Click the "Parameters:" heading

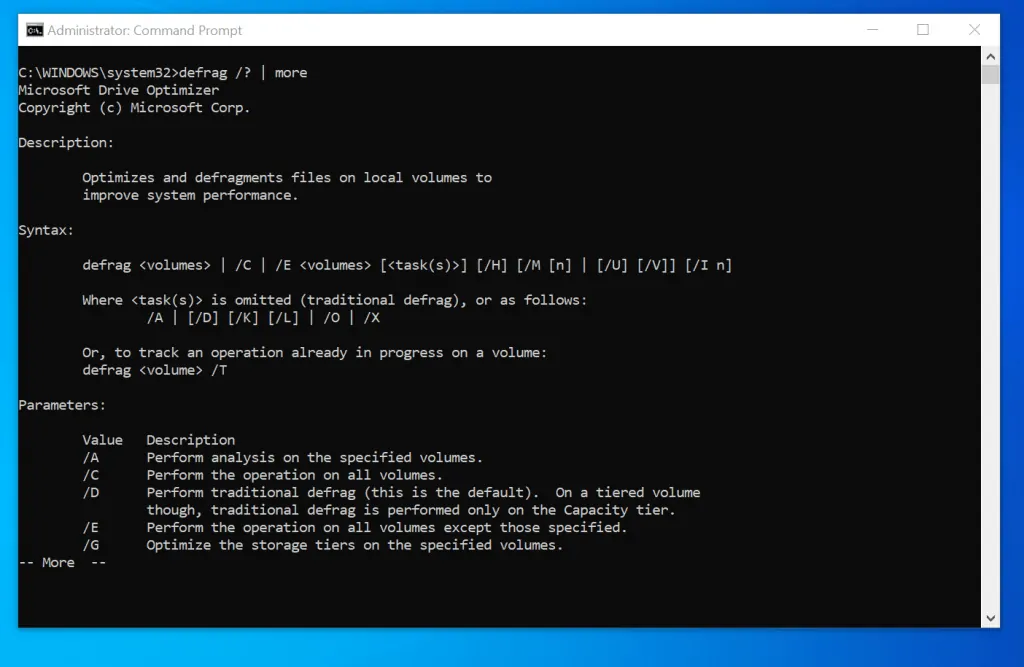click(x=61, y=404)
